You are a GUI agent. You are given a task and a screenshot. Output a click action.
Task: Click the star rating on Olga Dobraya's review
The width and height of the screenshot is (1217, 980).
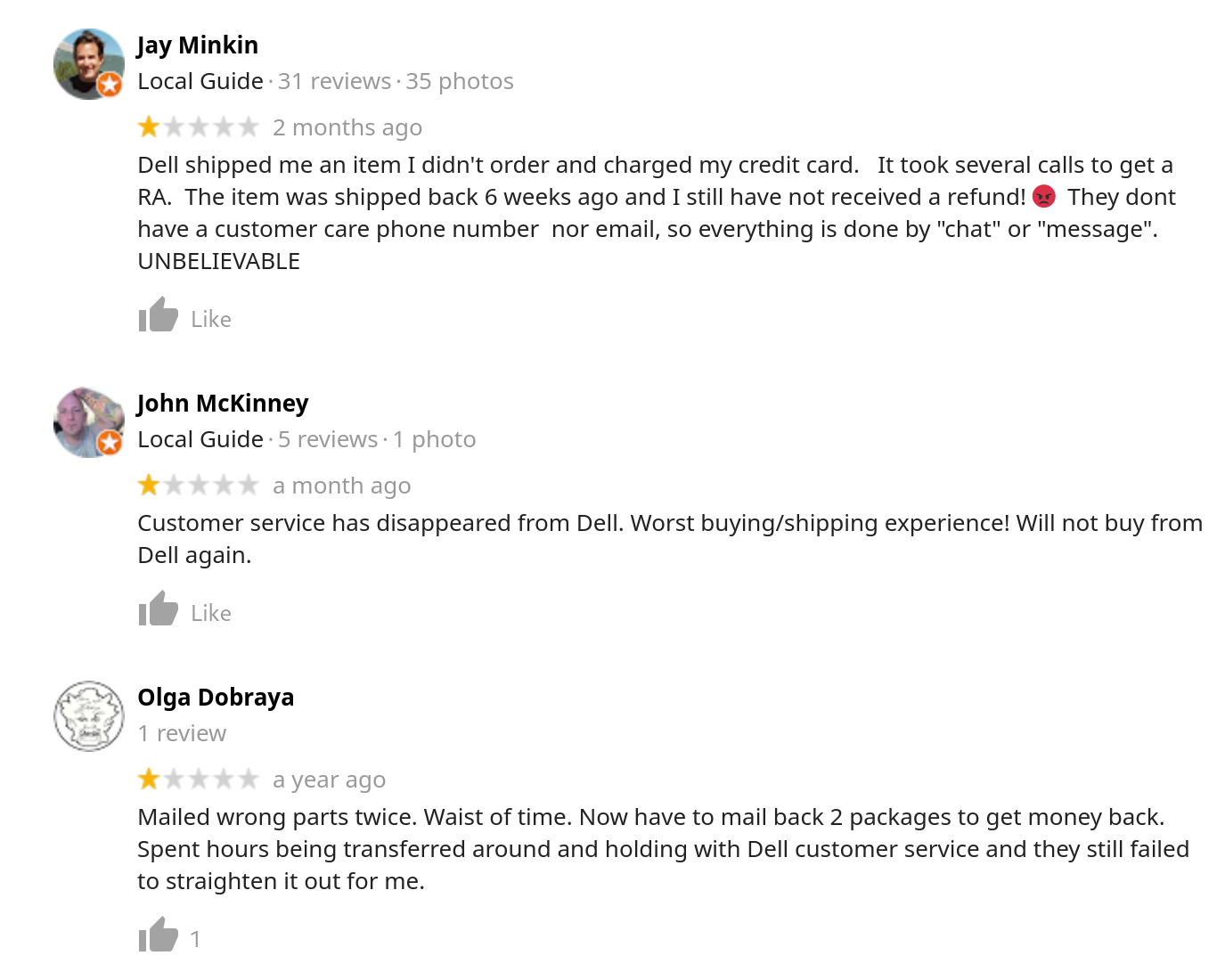(199, 779)
